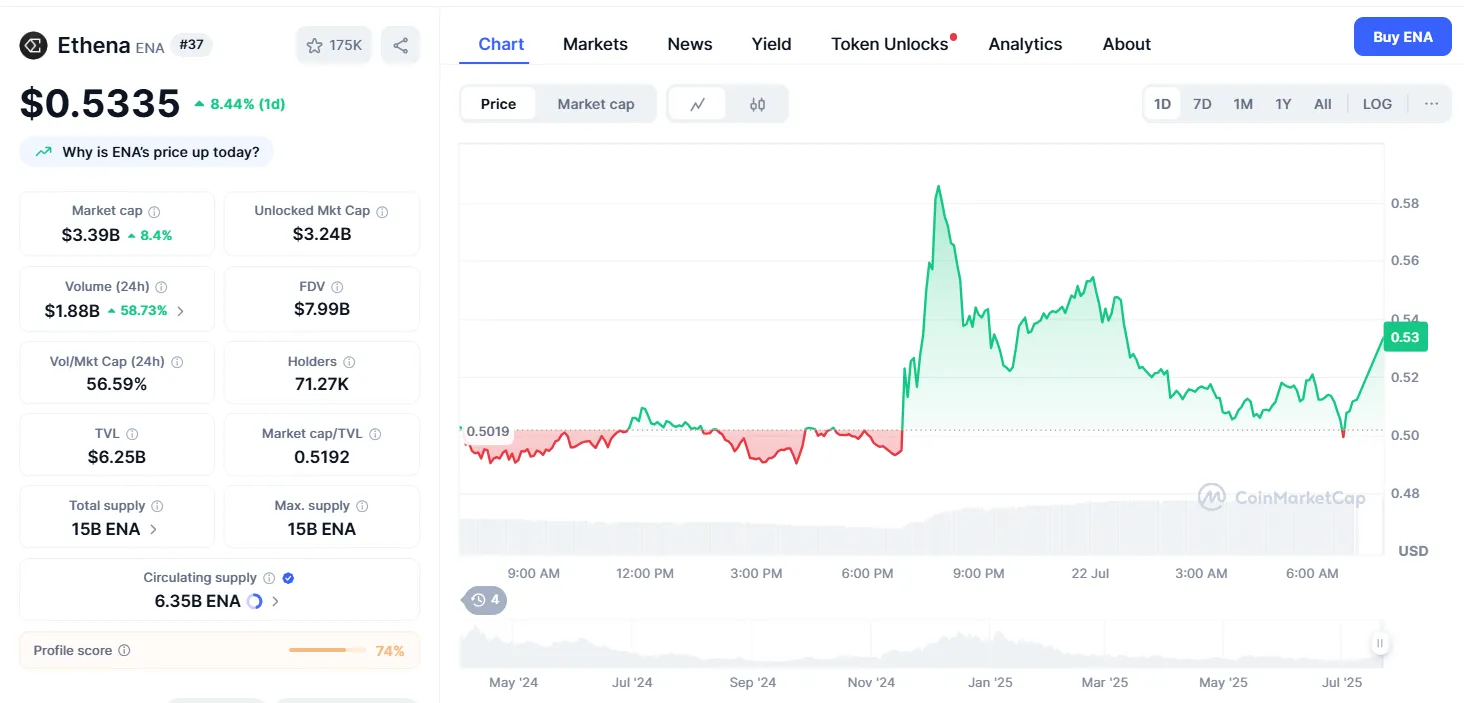Switch to candlestick chart view icon
Screen dimensions: 1464x703
[757, 104]
